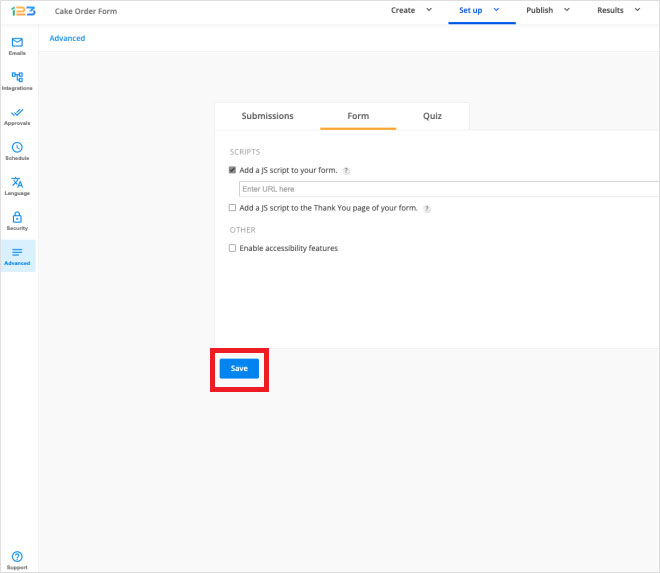Open the Integrations sidebar icon
660x573 pixels.
point(17,78)
